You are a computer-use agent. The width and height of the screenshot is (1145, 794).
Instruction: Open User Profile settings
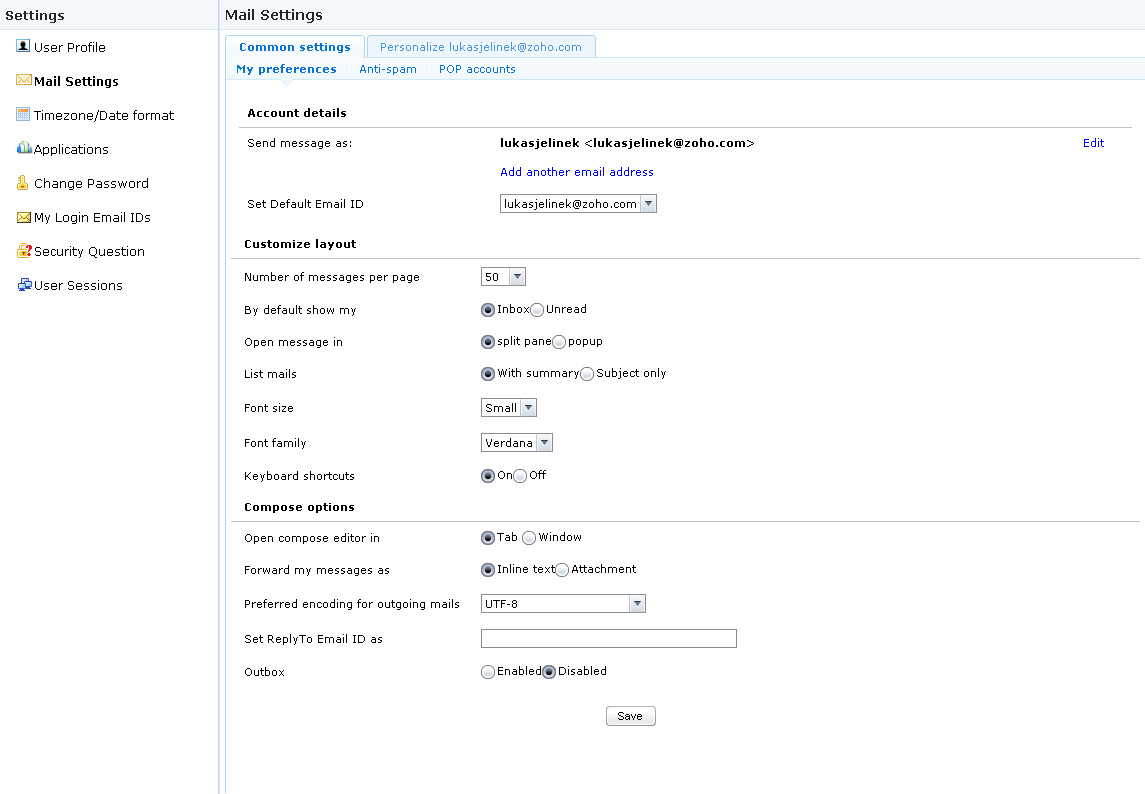click(69, 47)
